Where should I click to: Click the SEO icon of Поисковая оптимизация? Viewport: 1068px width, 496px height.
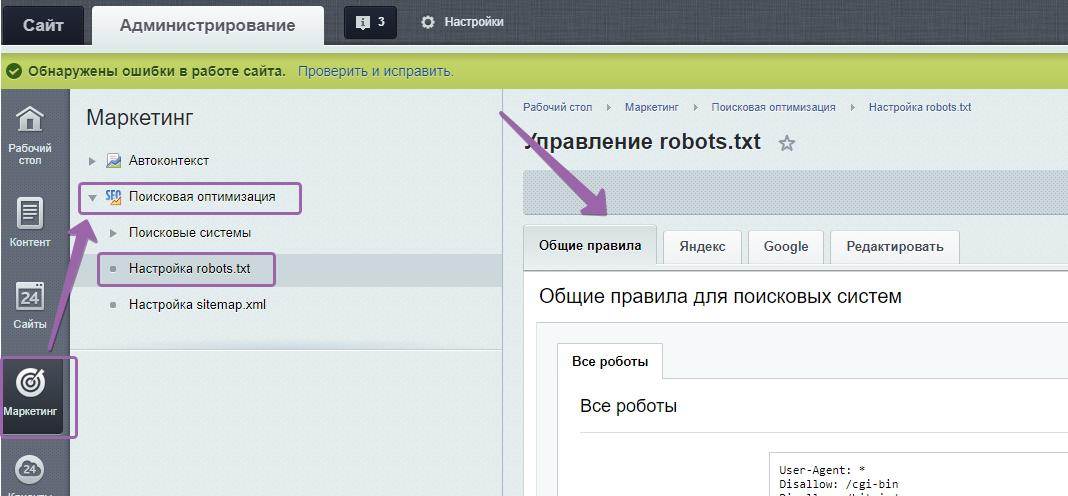(x=113, y=197)
